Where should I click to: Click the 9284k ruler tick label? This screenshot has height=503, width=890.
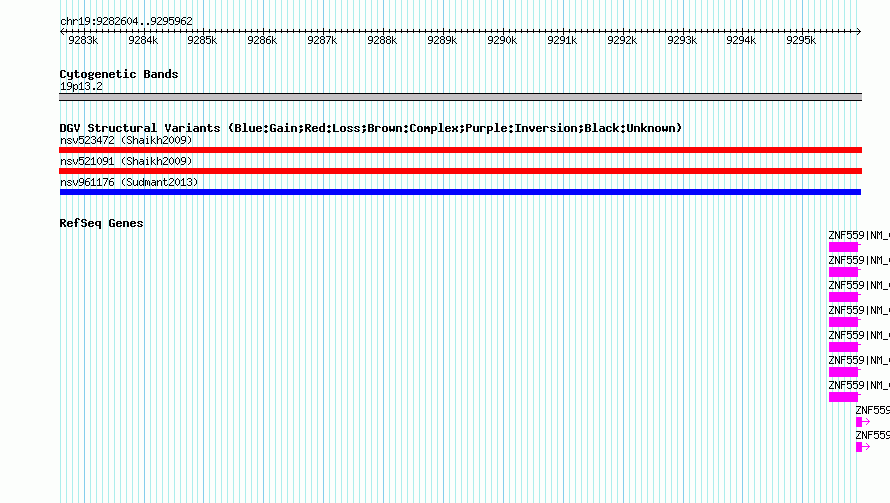click(143, 40)
